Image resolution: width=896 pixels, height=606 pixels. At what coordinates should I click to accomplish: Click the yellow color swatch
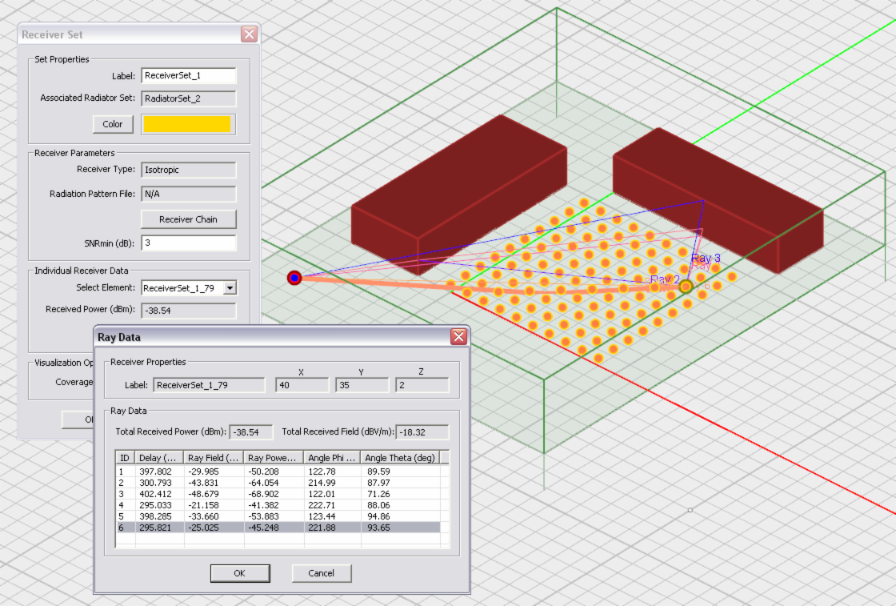188,124
